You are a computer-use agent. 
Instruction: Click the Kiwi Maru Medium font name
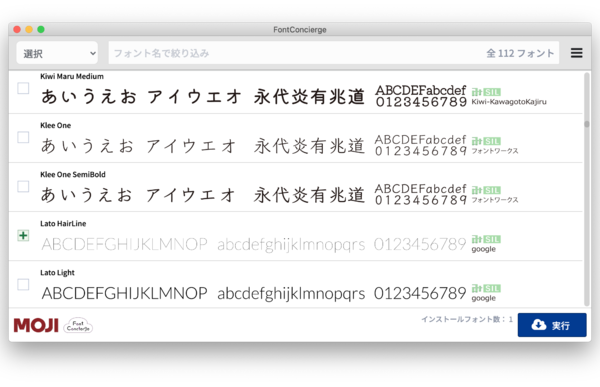coord(72,76)
